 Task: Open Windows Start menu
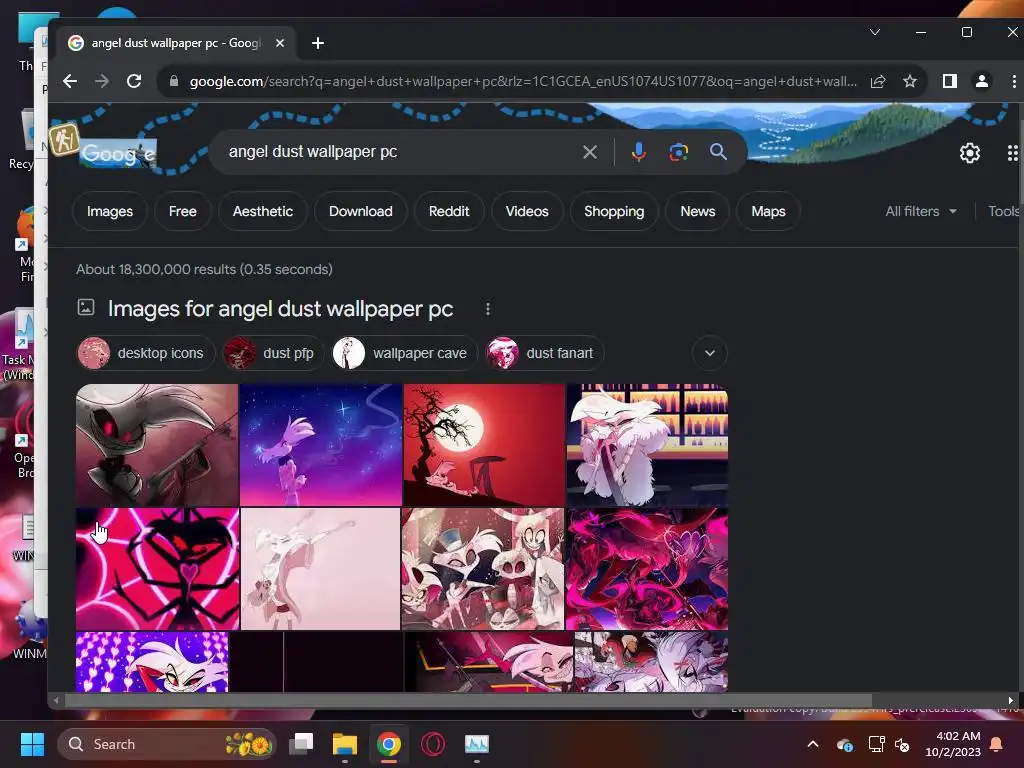pyautogui.click(x=32, y=744)
